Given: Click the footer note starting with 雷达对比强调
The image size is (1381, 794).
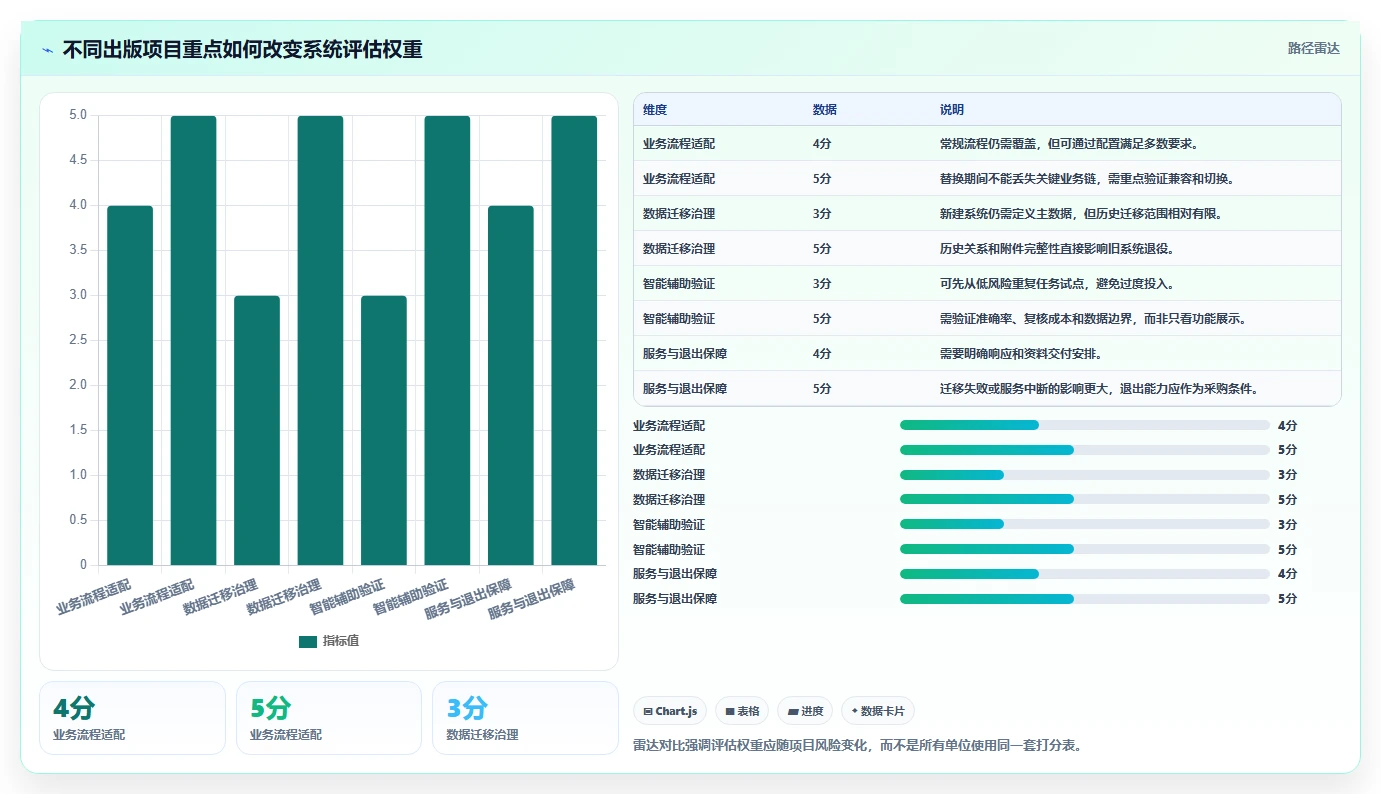Looking at the screenshot, I should click(857, 746).
